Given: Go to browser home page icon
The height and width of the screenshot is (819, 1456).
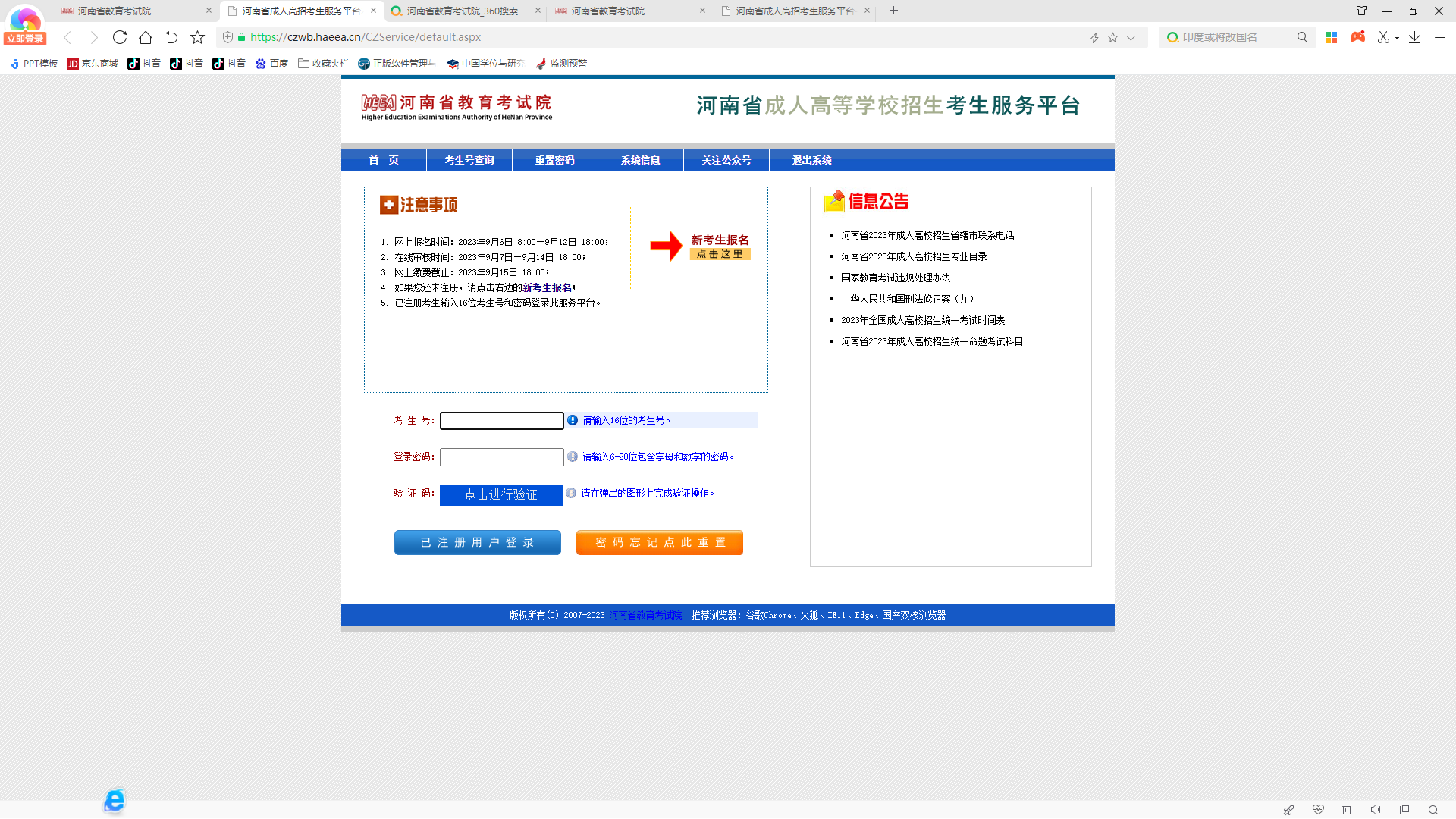Looking at the screenshot, I should tap(146, 37).
